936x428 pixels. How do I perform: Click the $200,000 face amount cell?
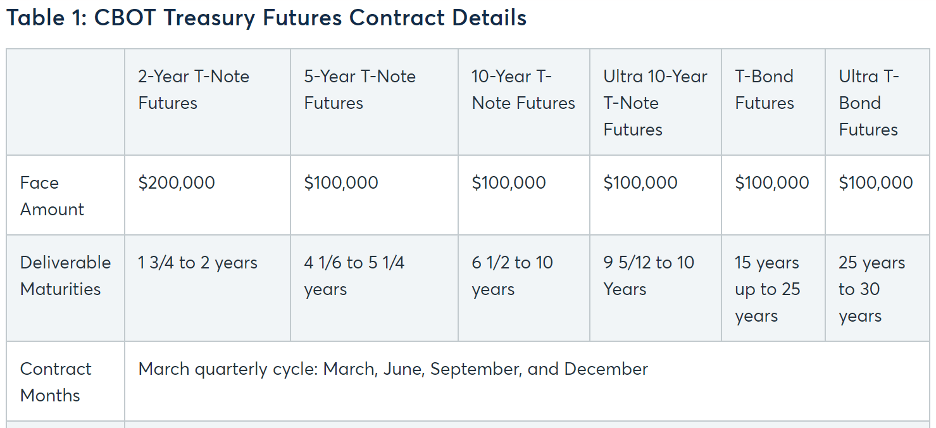point(208,195)
